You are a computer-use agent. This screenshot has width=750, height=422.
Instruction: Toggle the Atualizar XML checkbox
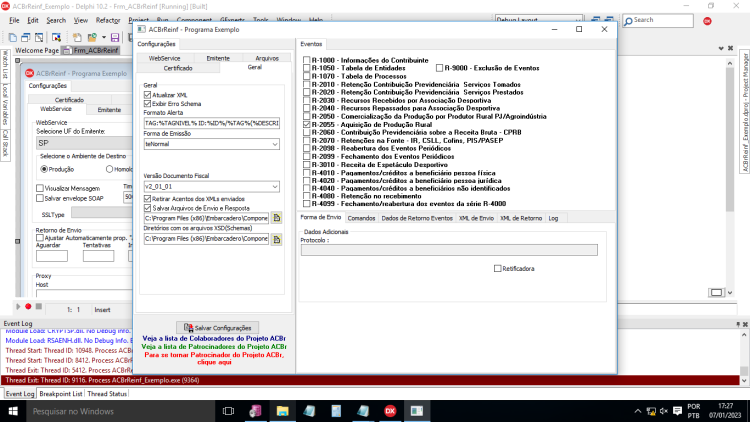tap(147, 95)
